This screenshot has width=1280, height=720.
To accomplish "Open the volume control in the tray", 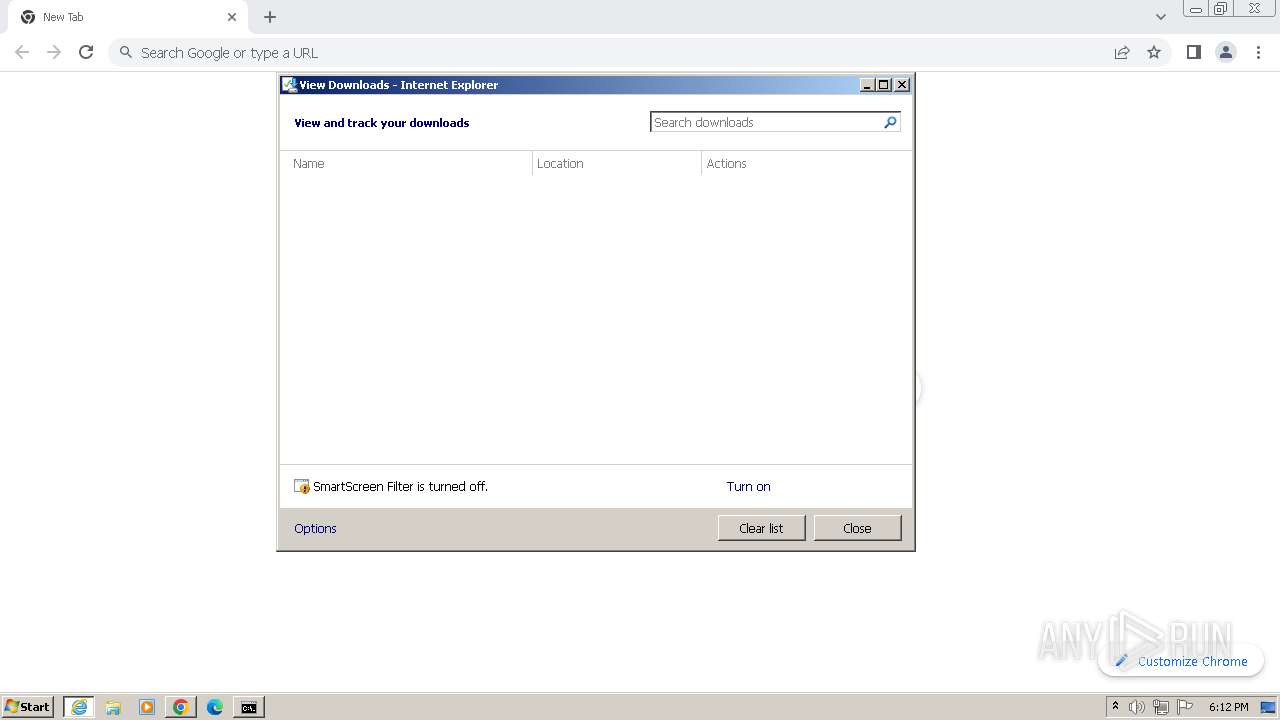I will point(1137,707).
